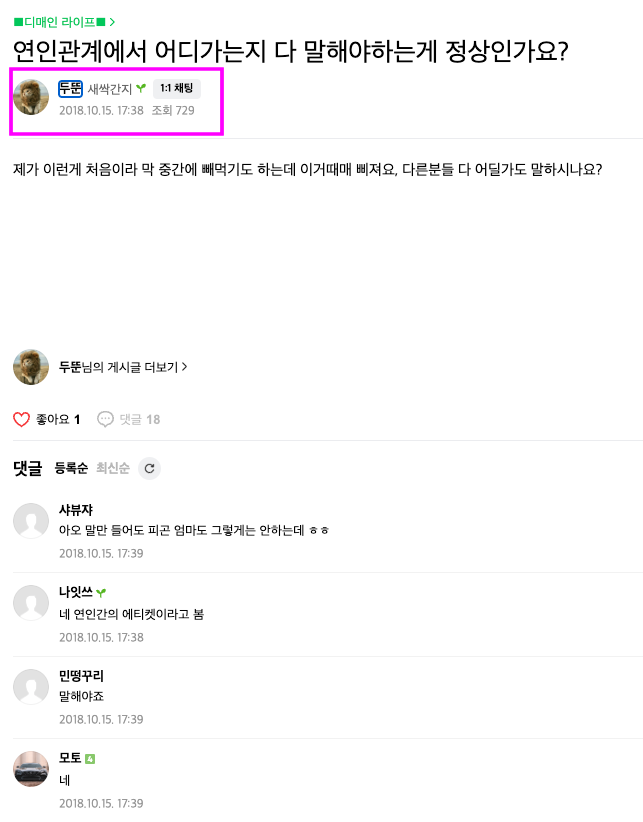
Task: Refresh comments with the circular arrow icon
Action: pos(149,468)
